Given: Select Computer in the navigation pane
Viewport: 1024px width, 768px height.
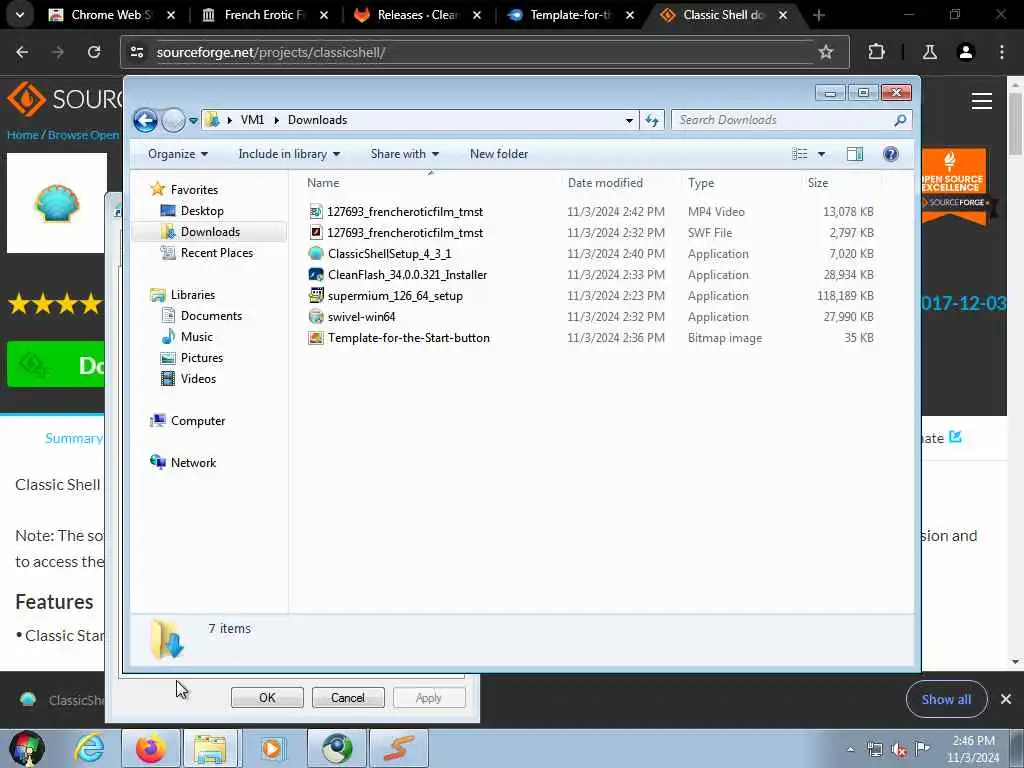Looking at the screenshot, I should (198, 421).
